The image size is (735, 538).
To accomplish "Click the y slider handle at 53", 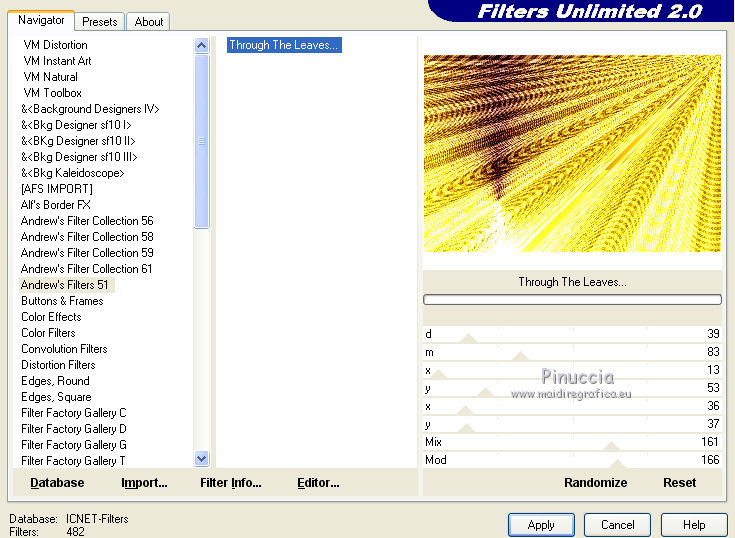I will click(485, 392).
